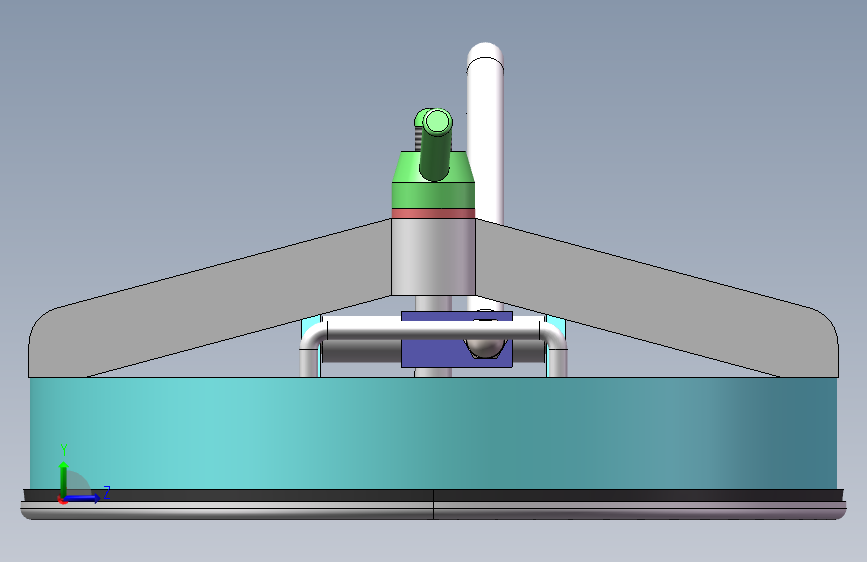Select the thin red gasket band
867x562 pixels.
pyautogui.click(x=434, y=214)
